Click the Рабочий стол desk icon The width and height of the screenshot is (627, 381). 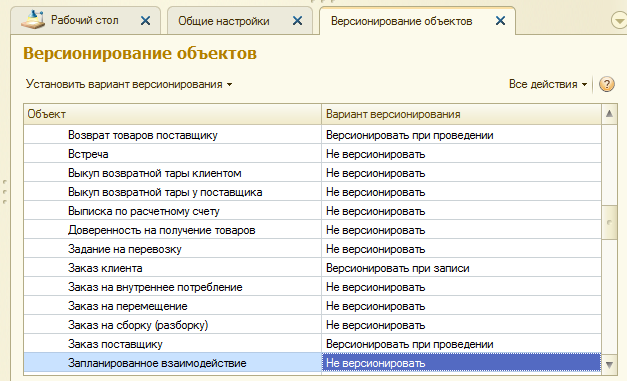[33, 20]
